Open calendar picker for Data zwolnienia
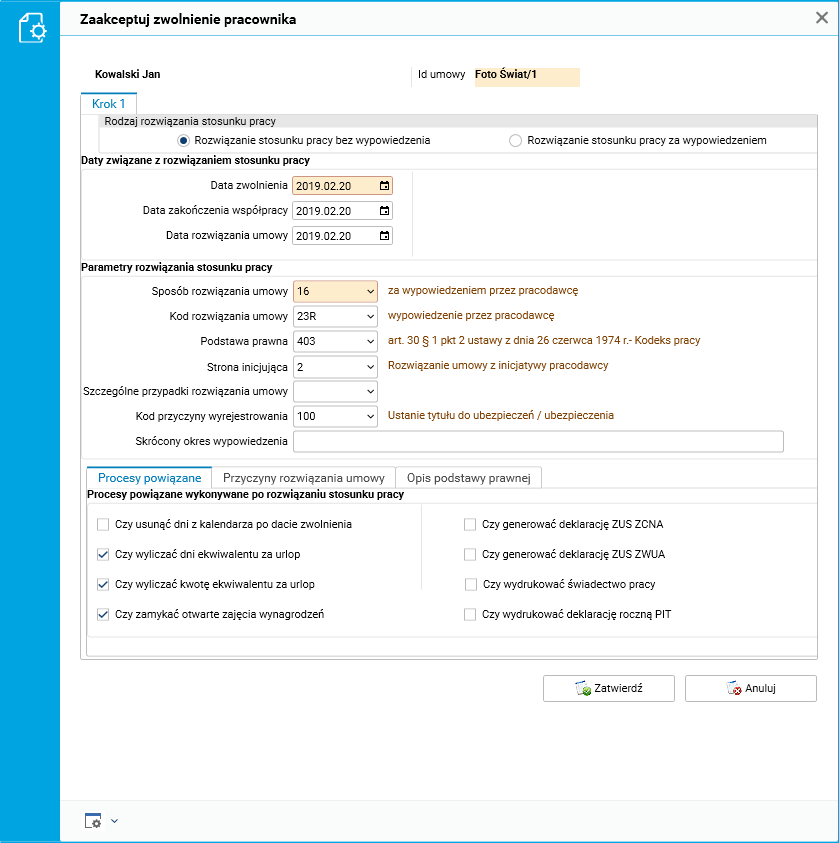839x843 pixels. coord(385,186)
